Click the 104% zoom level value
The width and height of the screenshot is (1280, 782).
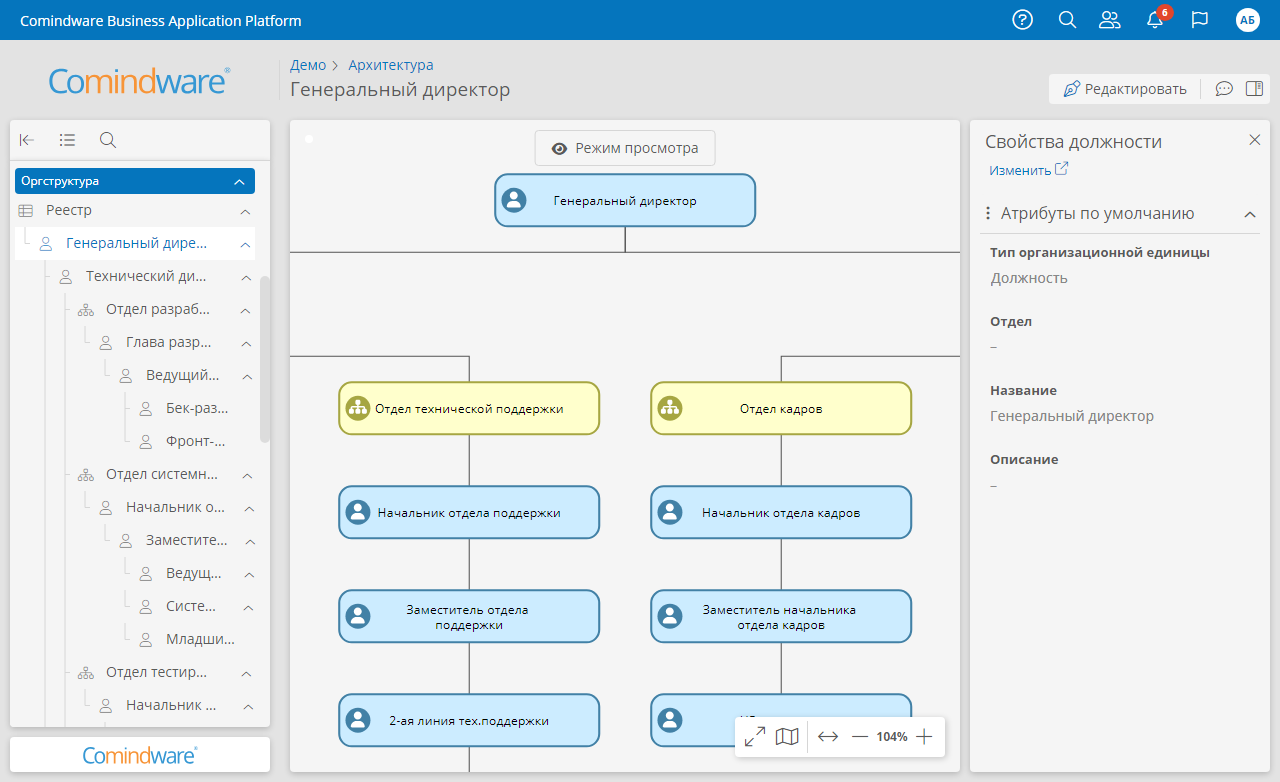pos(892,737)
